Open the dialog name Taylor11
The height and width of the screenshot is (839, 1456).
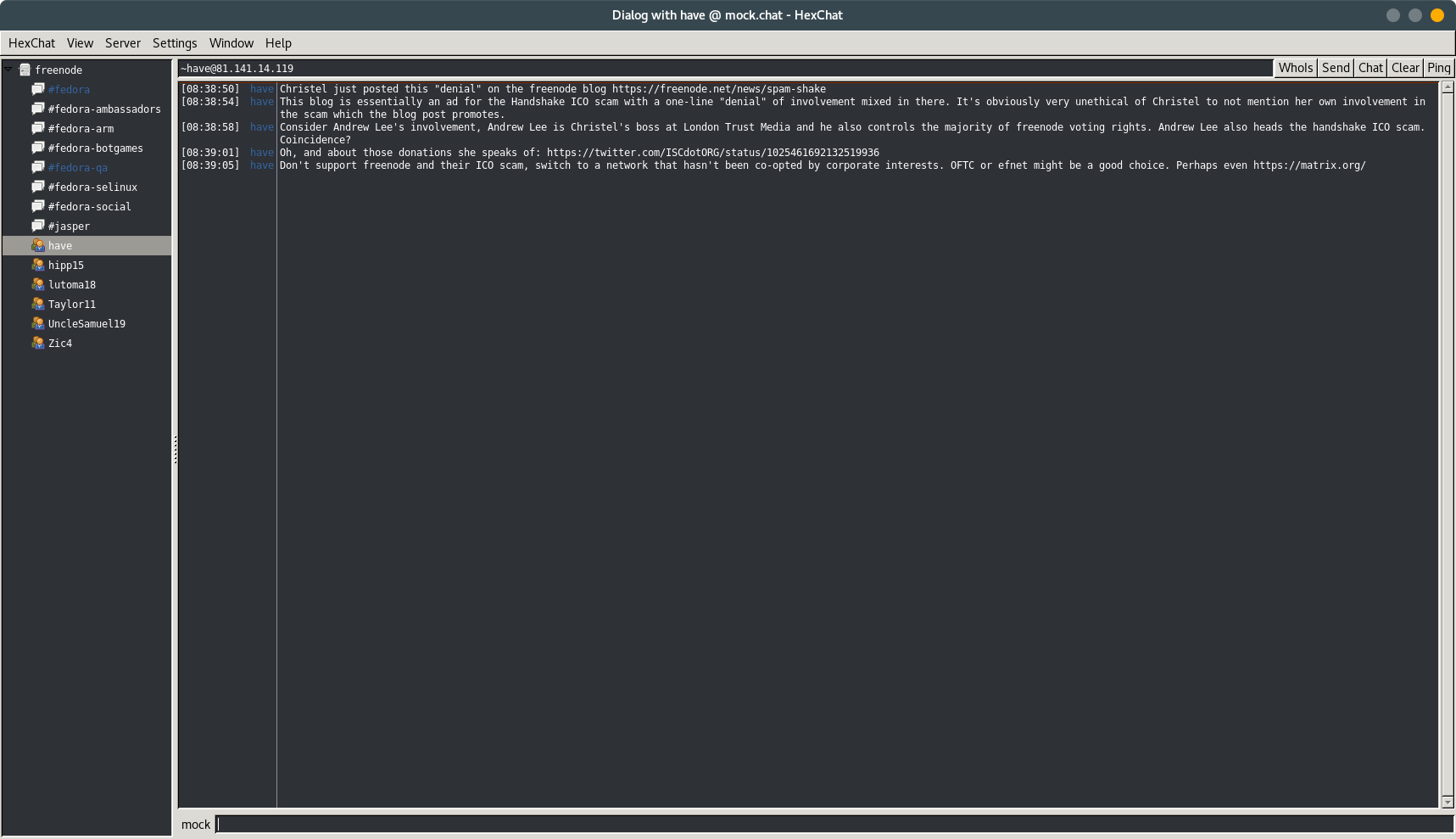(x=72, y=304)
